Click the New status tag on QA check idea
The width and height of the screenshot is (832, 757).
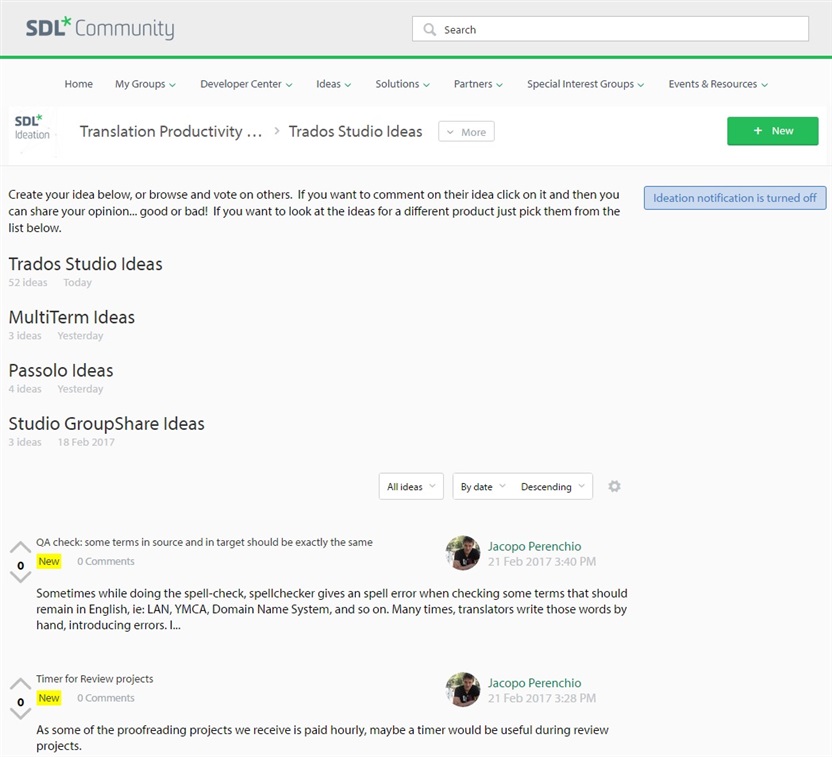coord(49,561)
